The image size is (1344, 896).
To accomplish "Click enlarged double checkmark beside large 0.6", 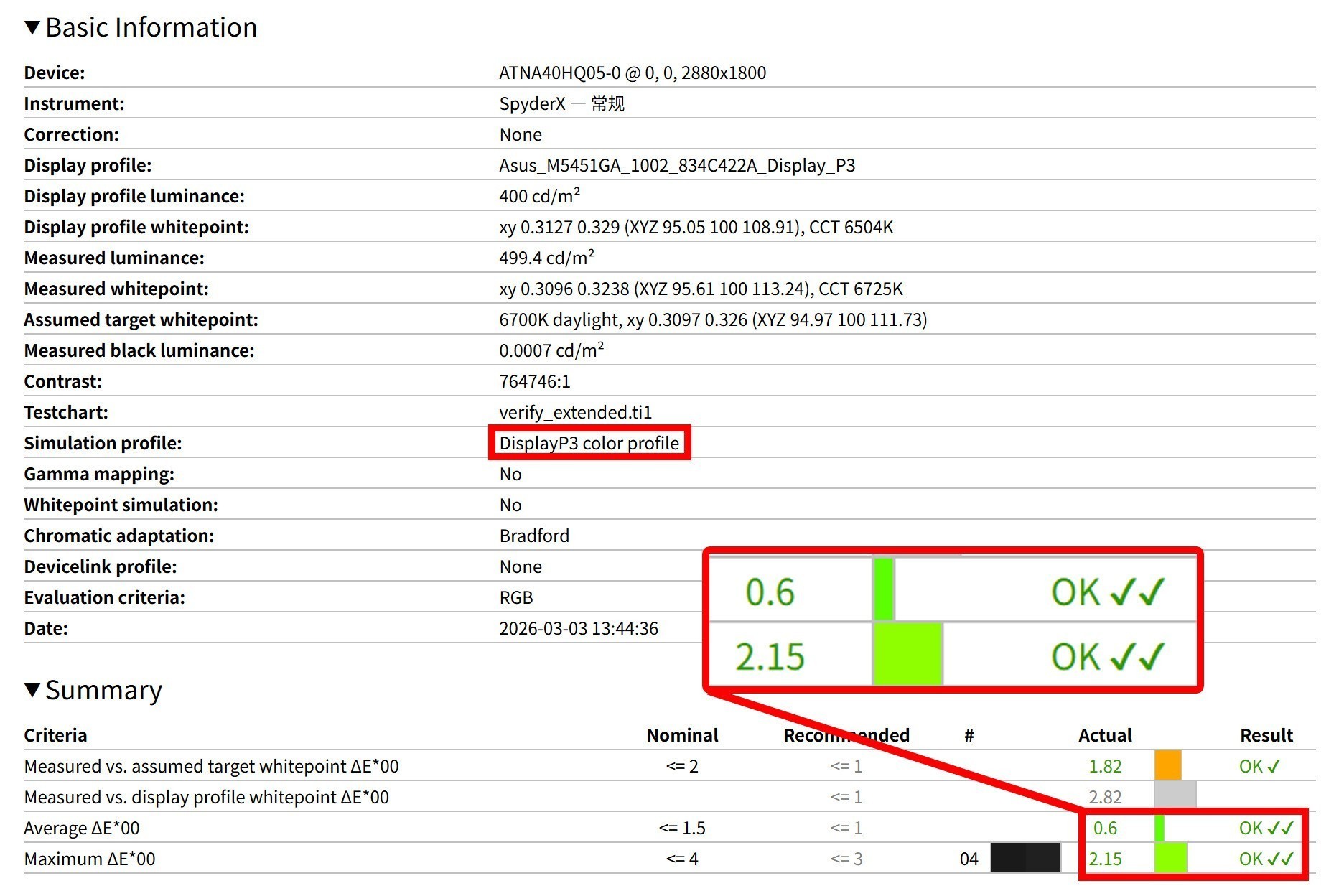I will point(1137,592).
